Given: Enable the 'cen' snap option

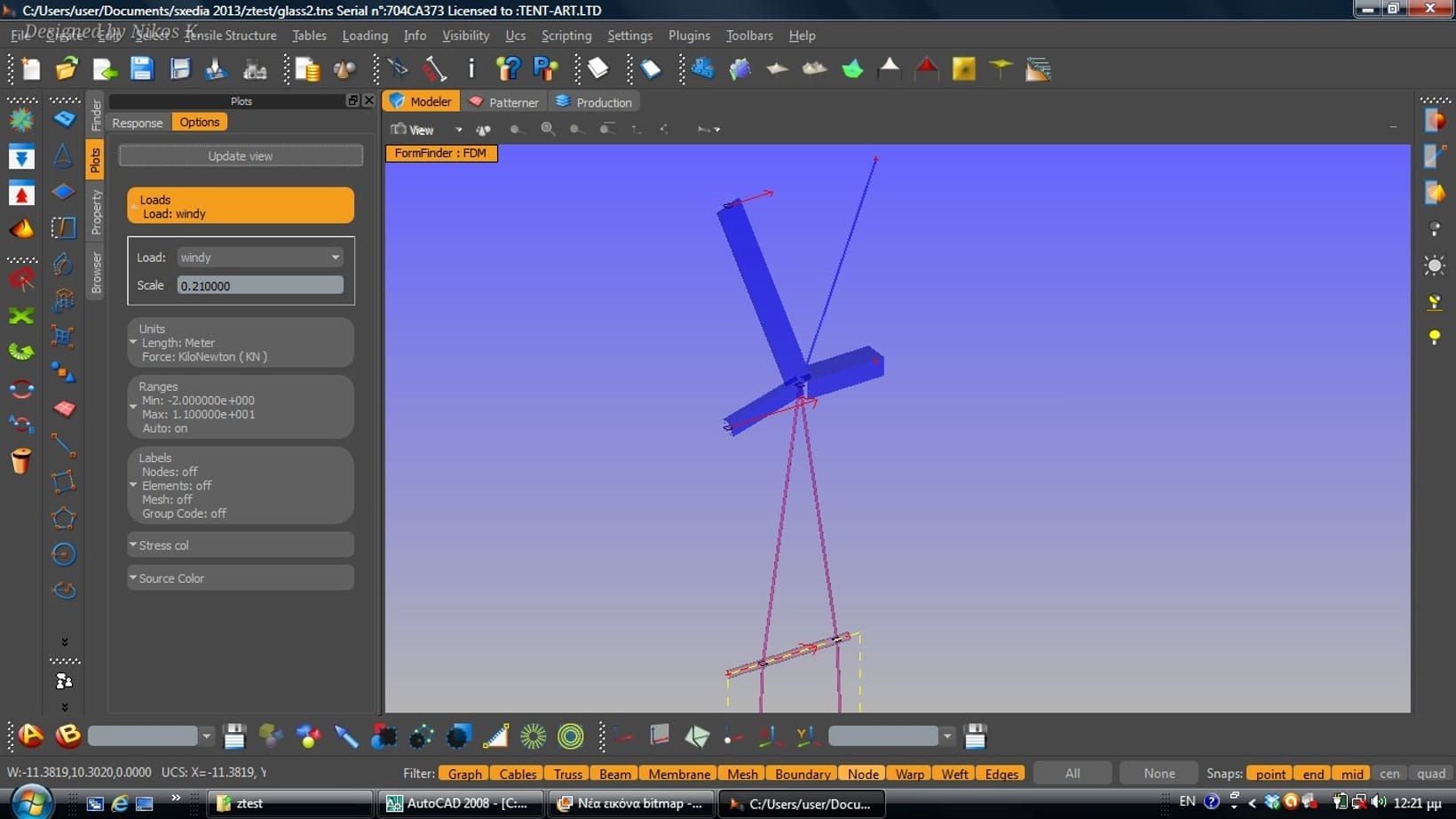Looking at the screenshot, I should (x=1389, y=774).
